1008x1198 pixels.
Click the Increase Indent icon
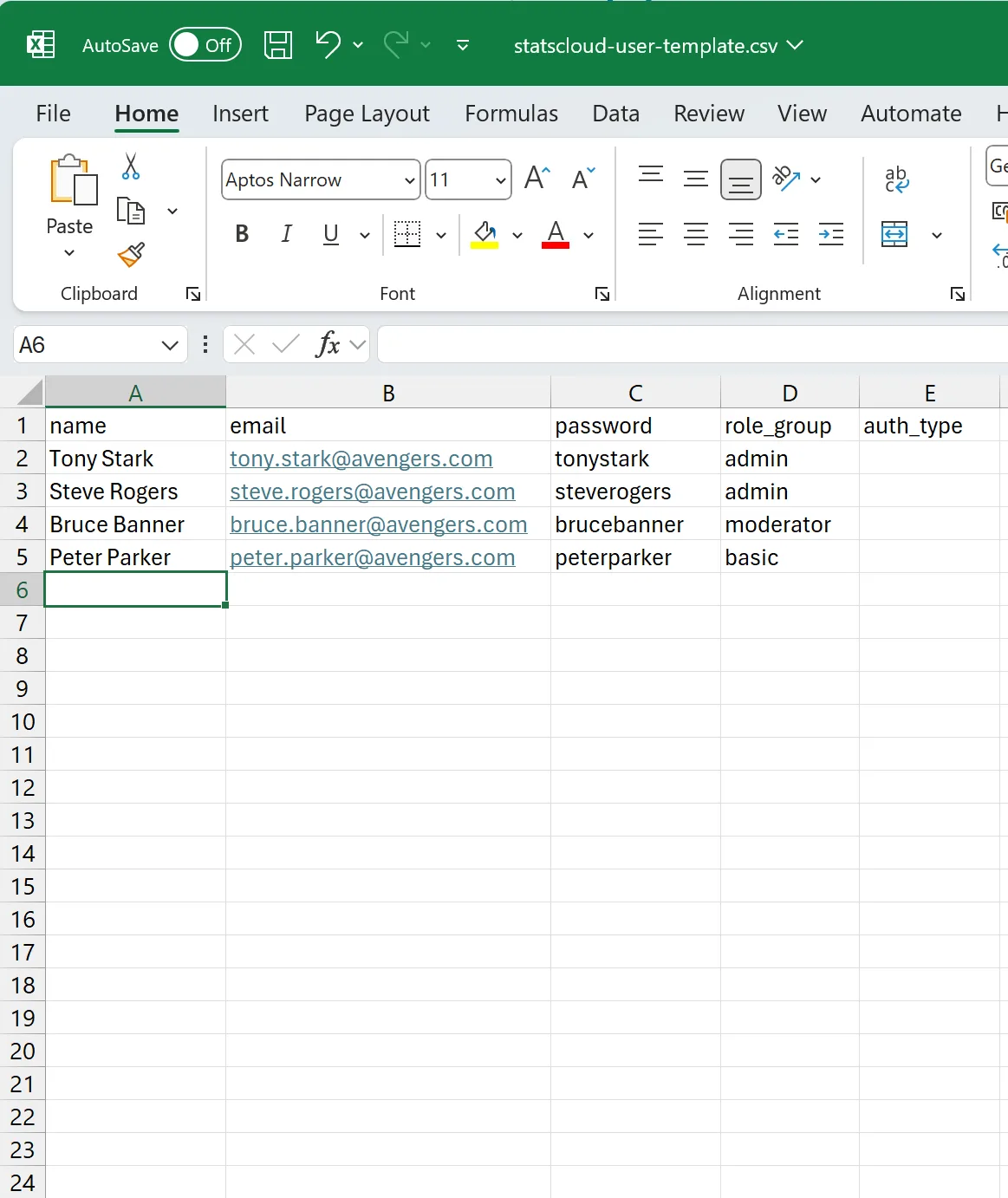831,234
